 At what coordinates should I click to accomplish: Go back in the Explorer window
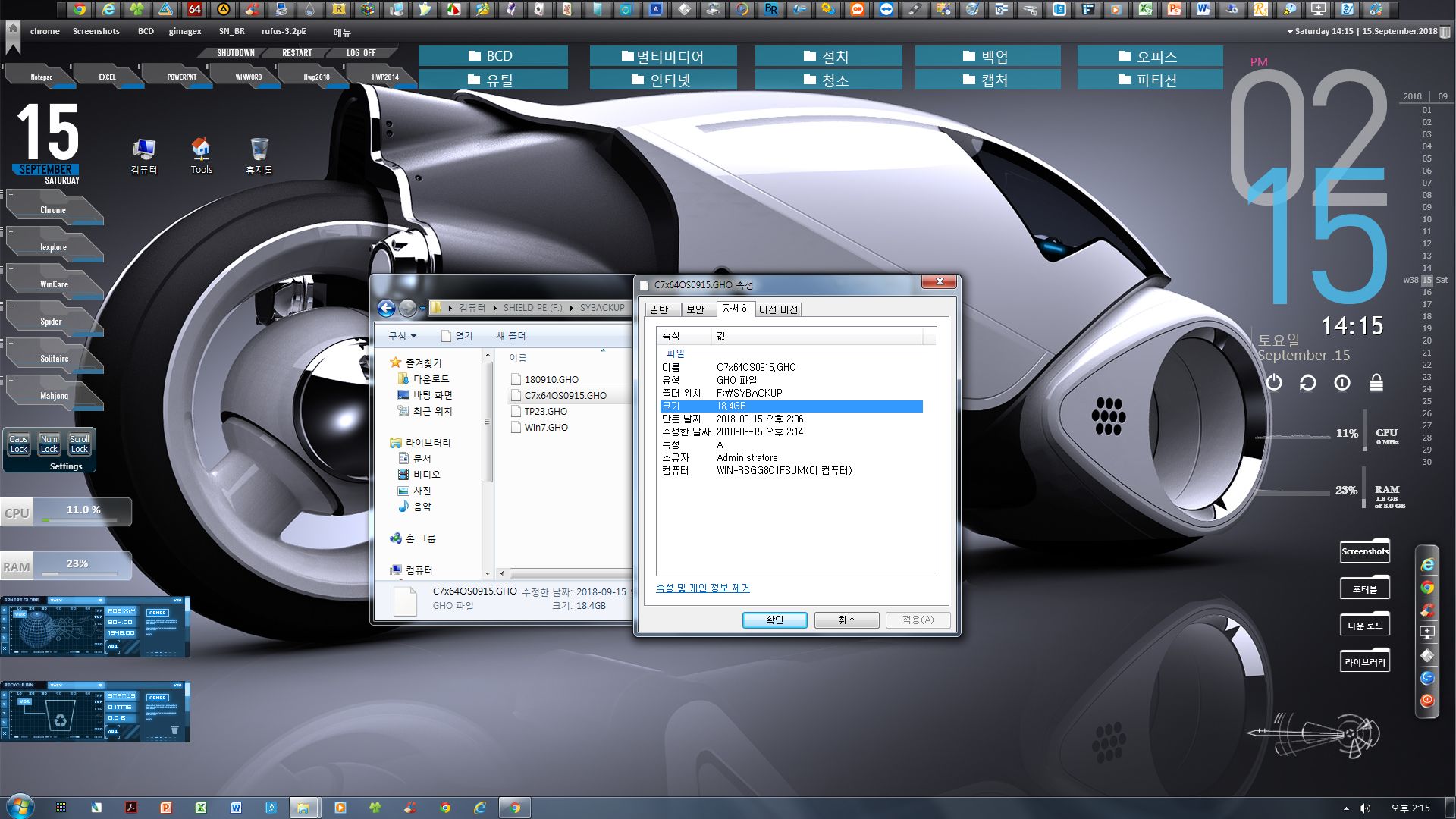pos(386,308)
